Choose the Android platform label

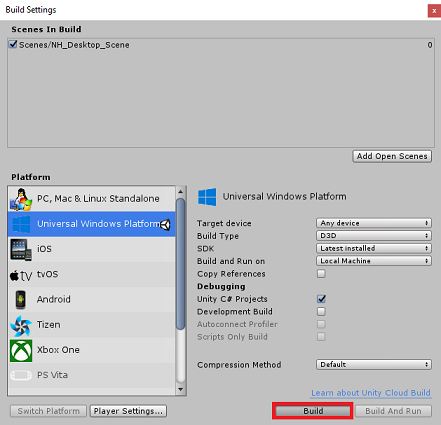tap(54, 299)
